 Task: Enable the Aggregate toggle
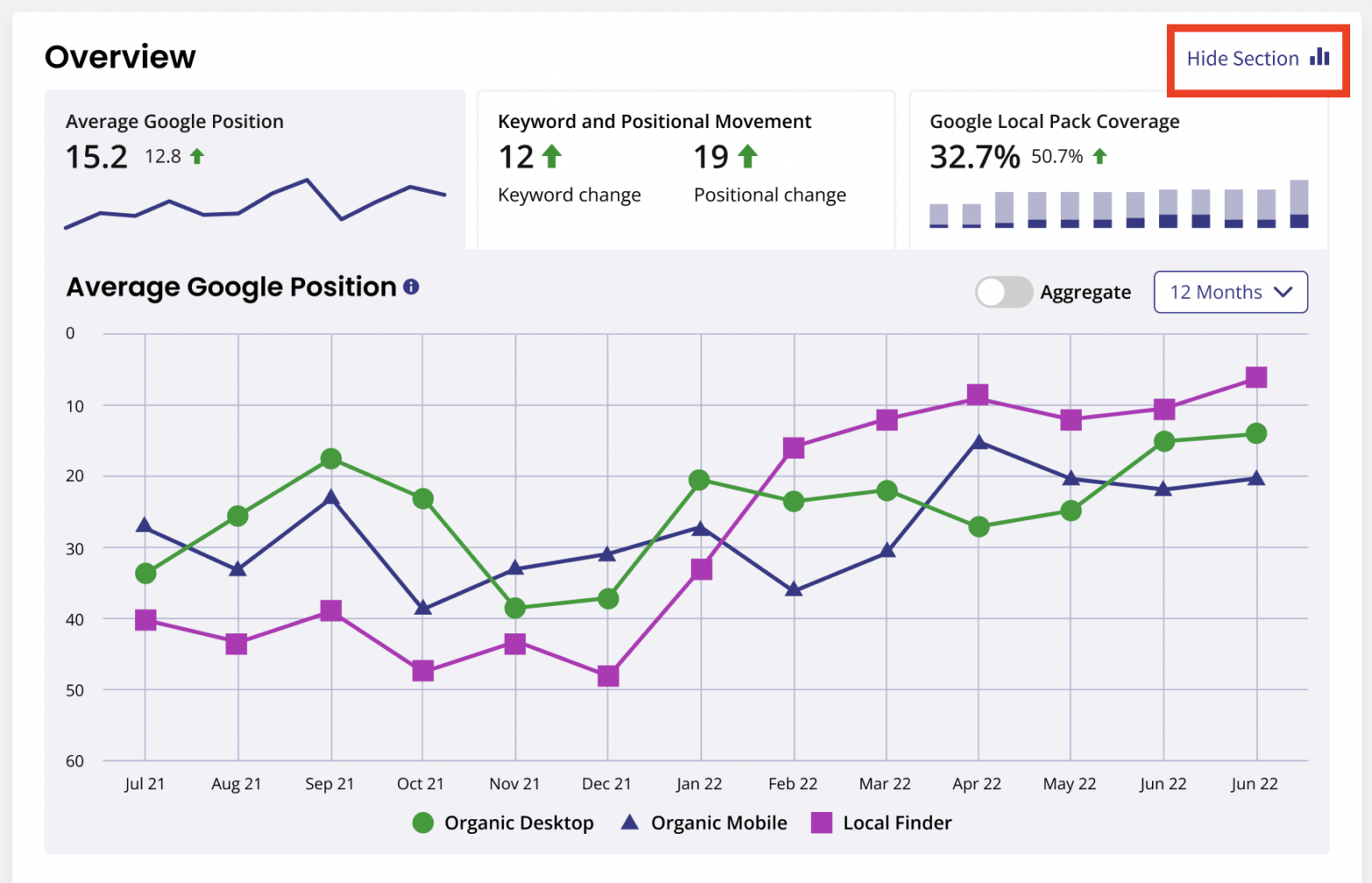(1003, 292)
